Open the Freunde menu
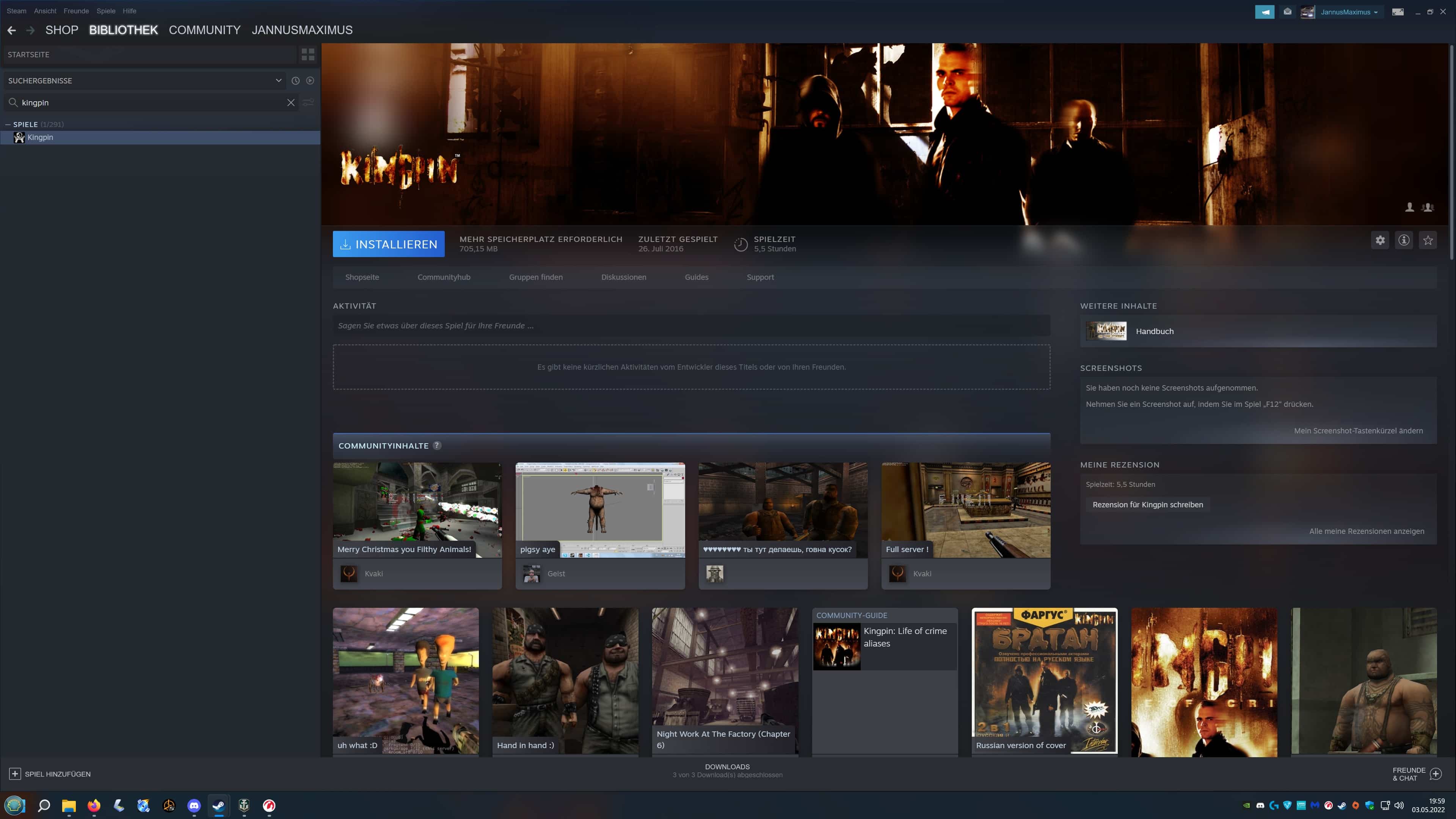 tap(76, 11)
